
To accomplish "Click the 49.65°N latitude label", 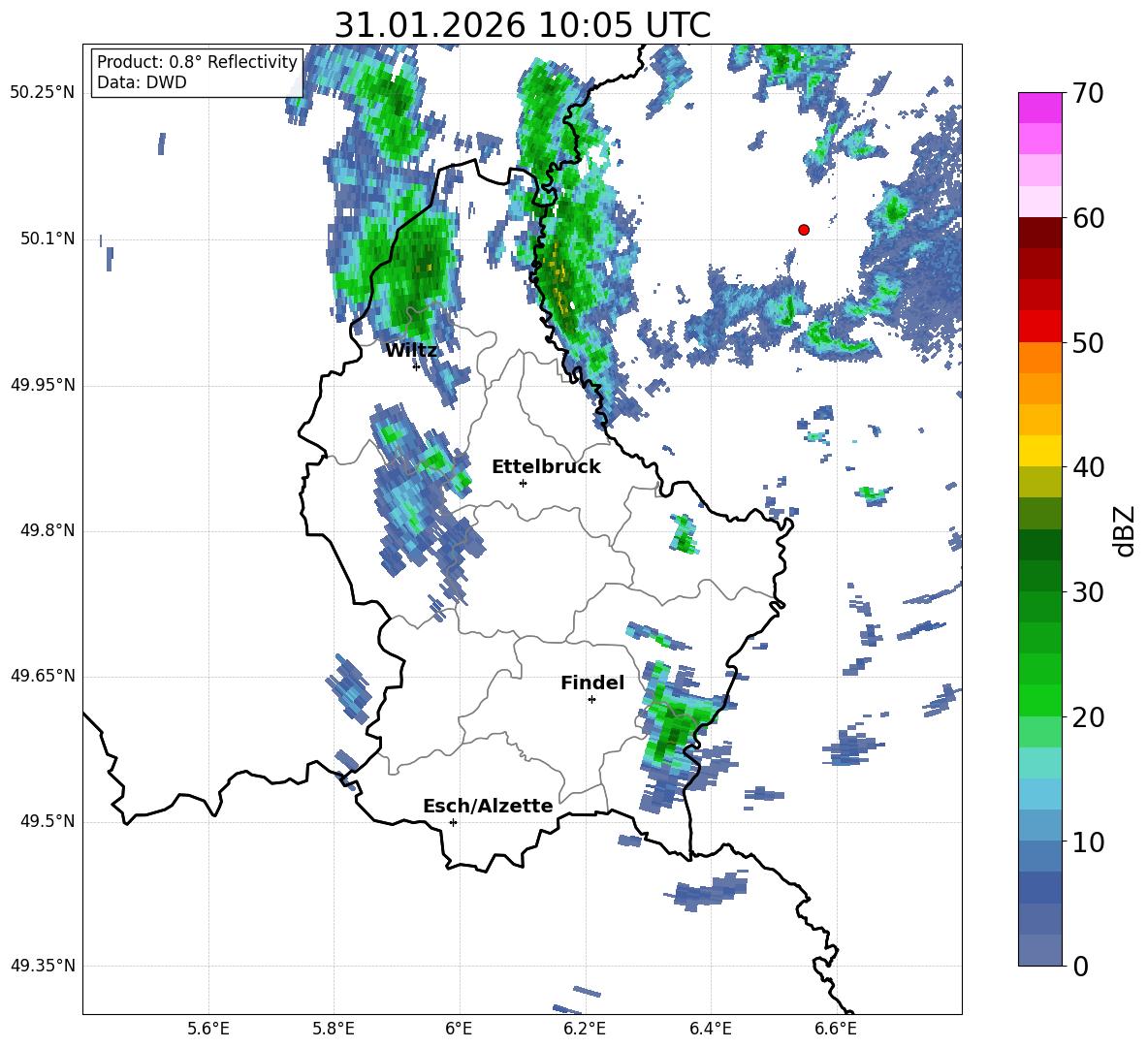I will click(x=42, y=676).
